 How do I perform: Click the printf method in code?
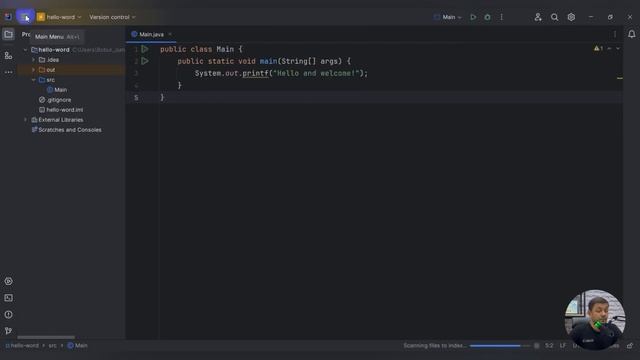tap(256, 73)
